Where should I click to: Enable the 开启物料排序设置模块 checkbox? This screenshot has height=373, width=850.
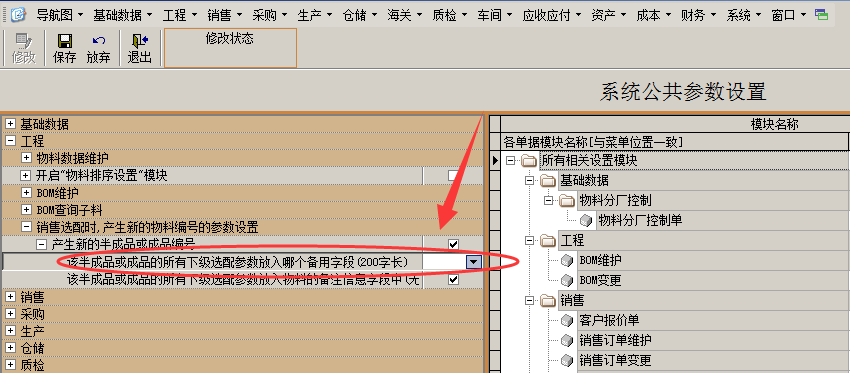pos(453,176)
